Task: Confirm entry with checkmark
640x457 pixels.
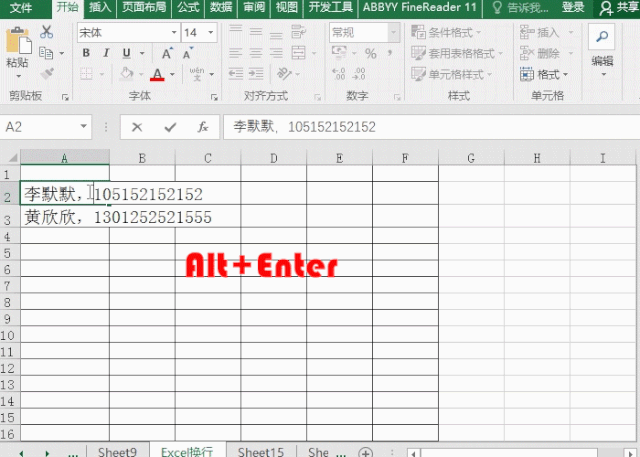Action: pyautogui.click(x=170, y=127)
